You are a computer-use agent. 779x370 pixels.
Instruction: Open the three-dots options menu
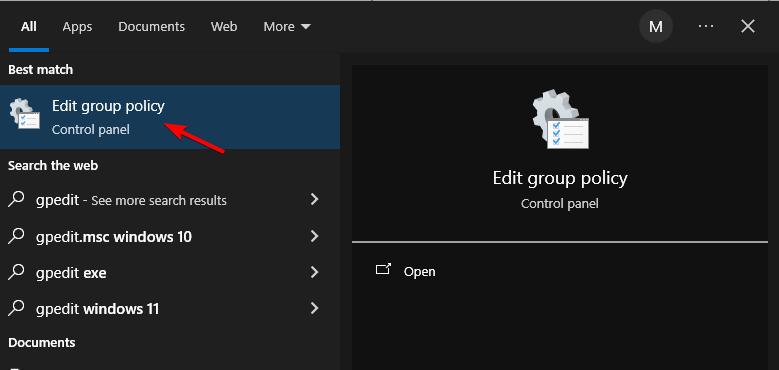tap(705, 26)
